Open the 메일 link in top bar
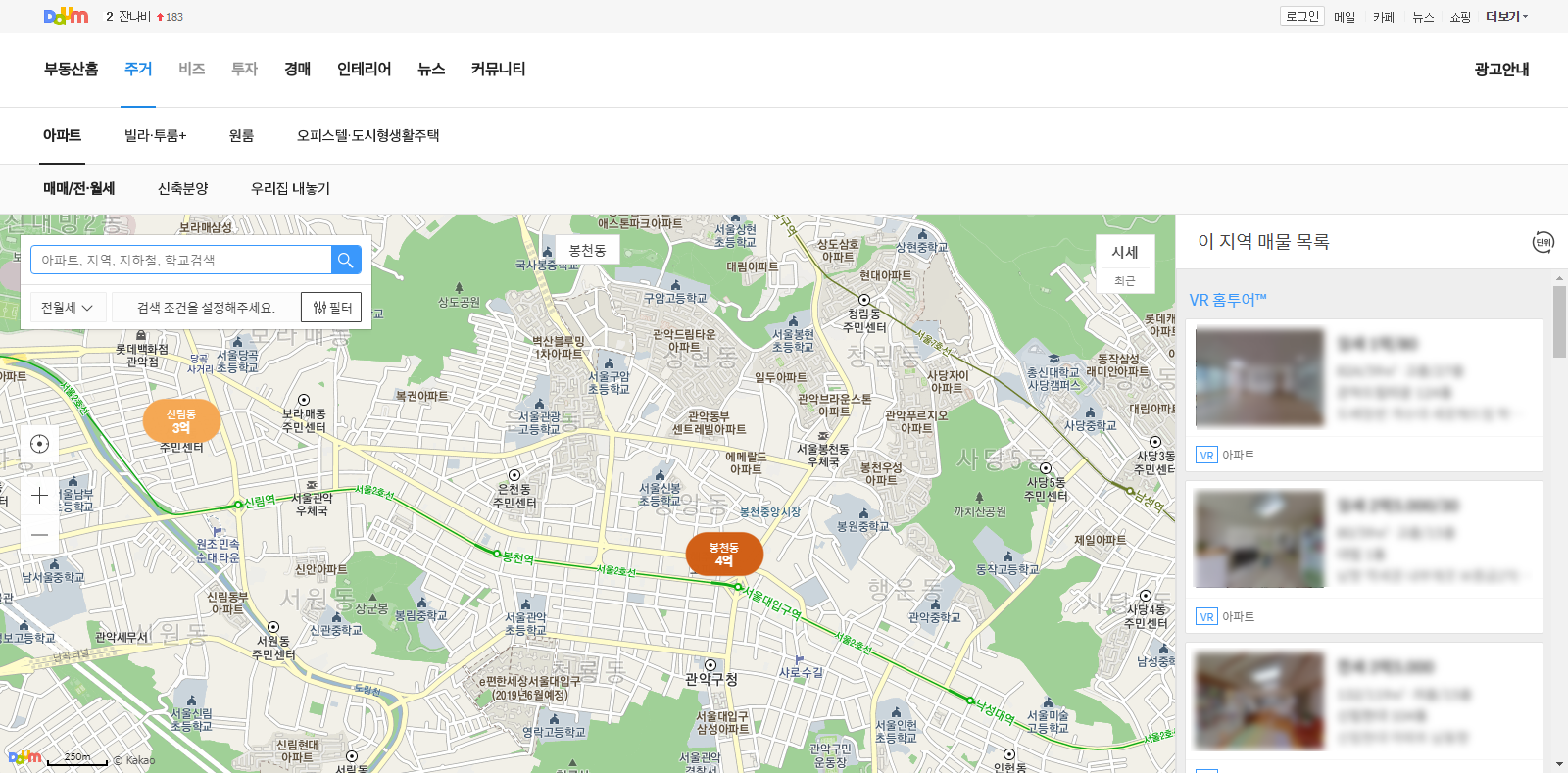The width and height of the screenshot is (1568, 773). [x=1345, y=17]
